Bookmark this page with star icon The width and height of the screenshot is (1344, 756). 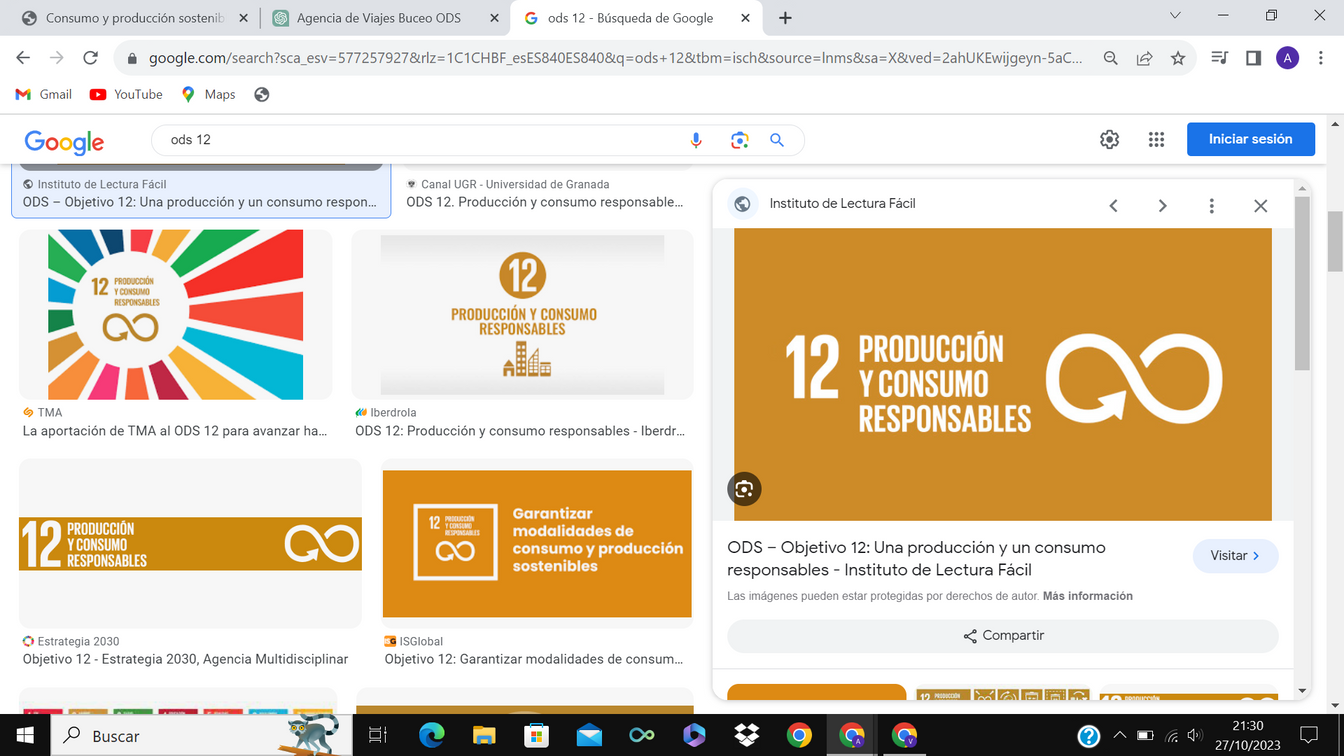[x=1178, y=58]
